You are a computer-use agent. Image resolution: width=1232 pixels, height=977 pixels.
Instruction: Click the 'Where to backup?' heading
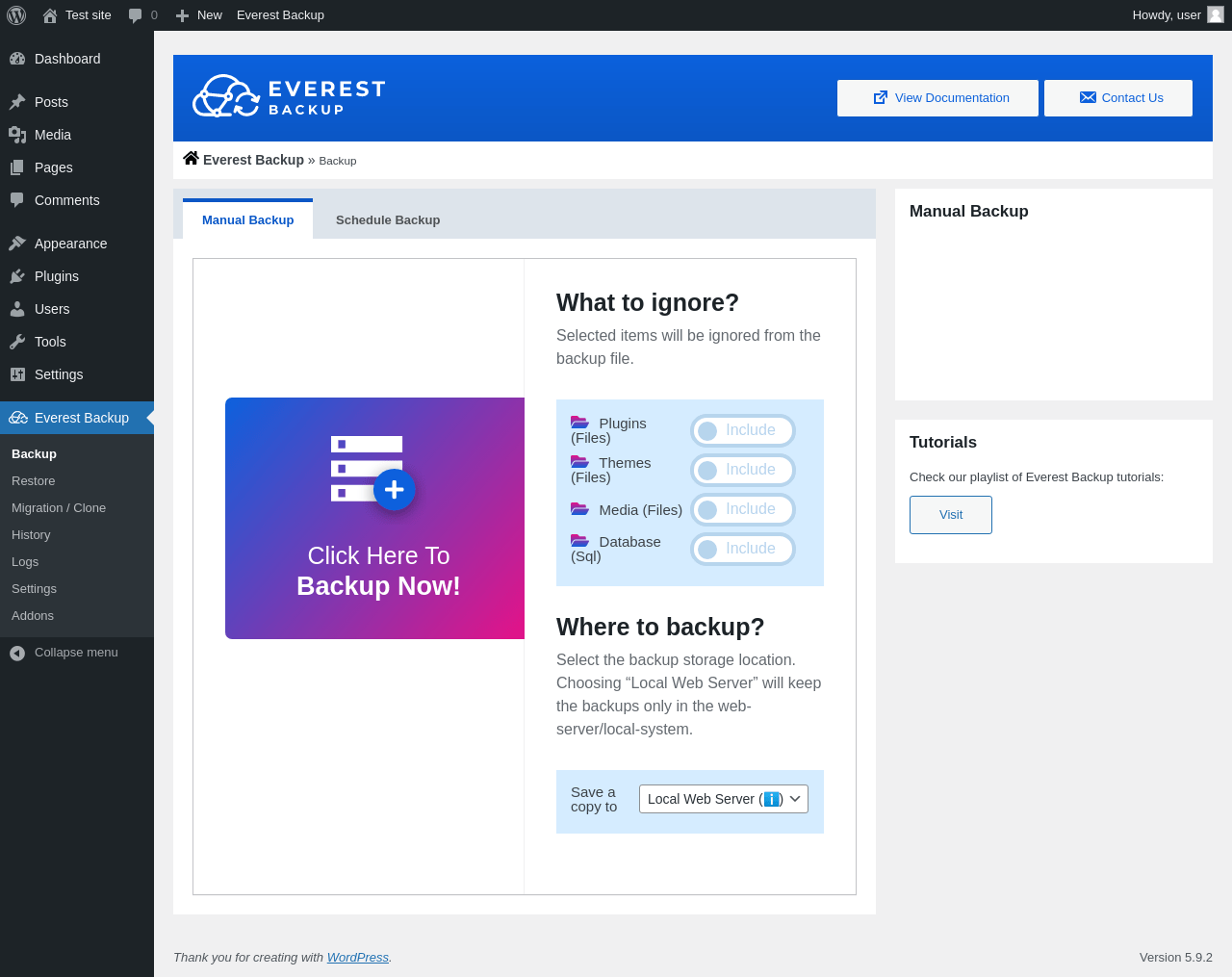(x=660, y=627)
